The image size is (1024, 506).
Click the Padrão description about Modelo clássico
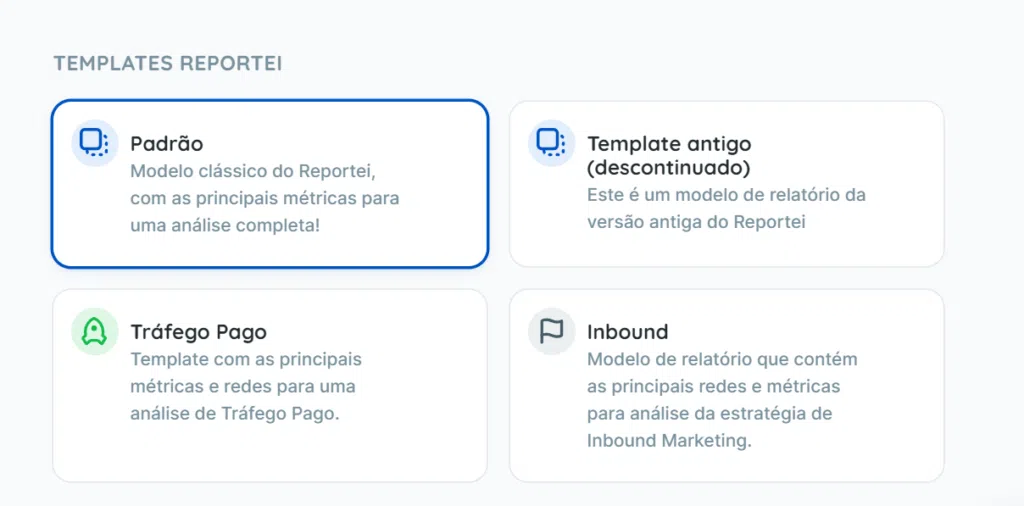264,198
